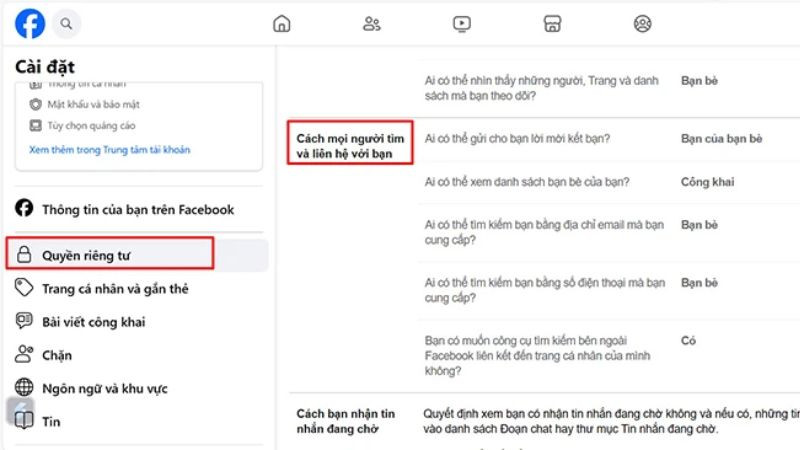Click Ai có thể xem danh sách bạn bè
800x450 pixels.
[x=527, y=182]
